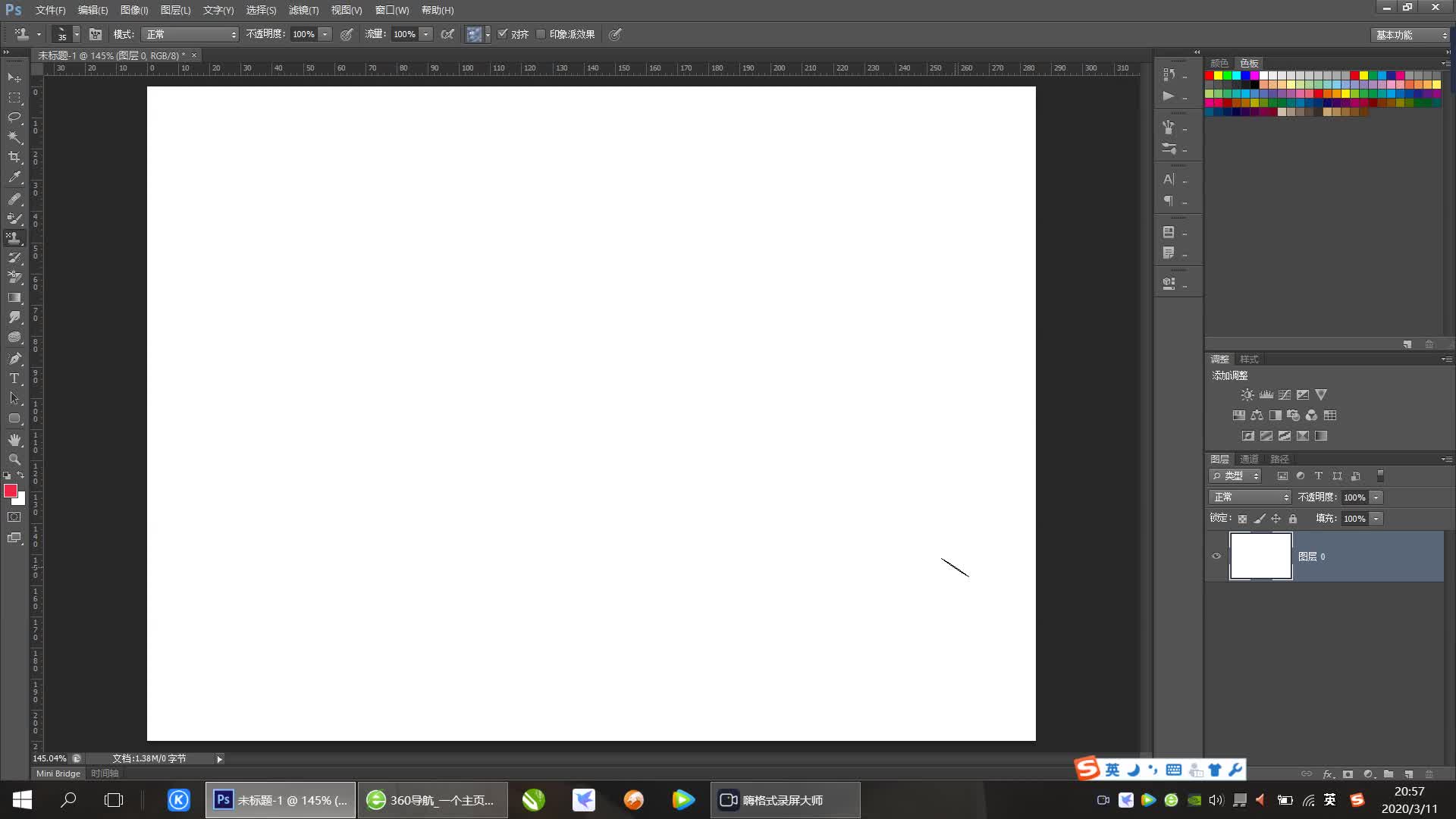1456x819 pixels.
Task: Select the 图层 0 layer thumbnail
Action: (1260, 556)
